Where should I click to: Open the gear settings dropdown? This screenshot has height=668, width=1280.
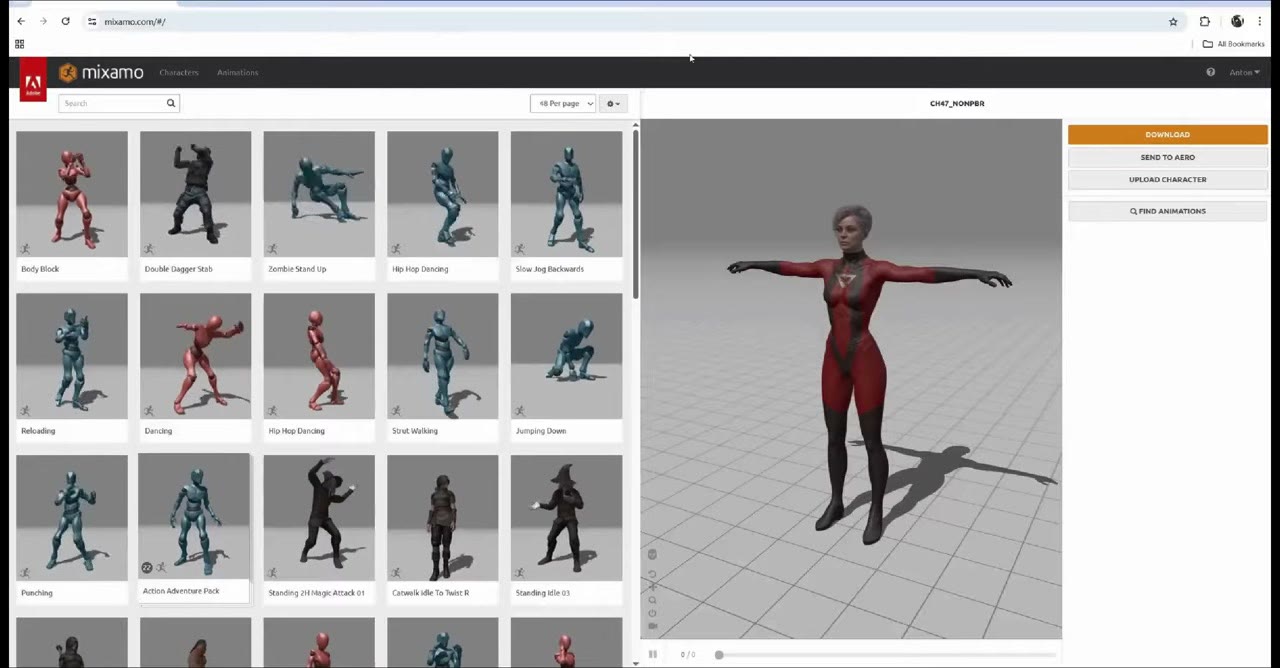point(613,103)
